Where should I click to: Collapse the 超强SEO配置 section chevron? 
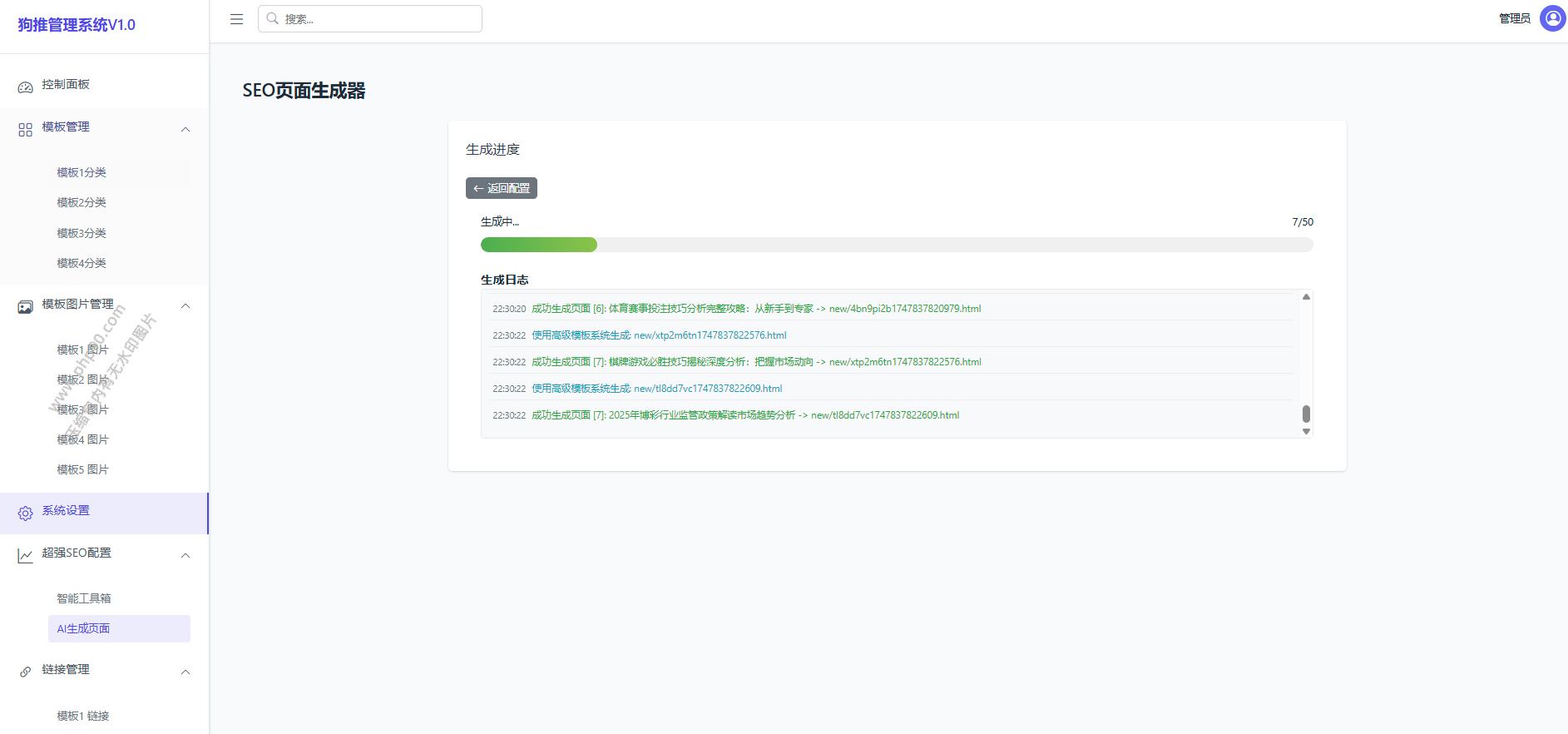click(x=185, y=555)
